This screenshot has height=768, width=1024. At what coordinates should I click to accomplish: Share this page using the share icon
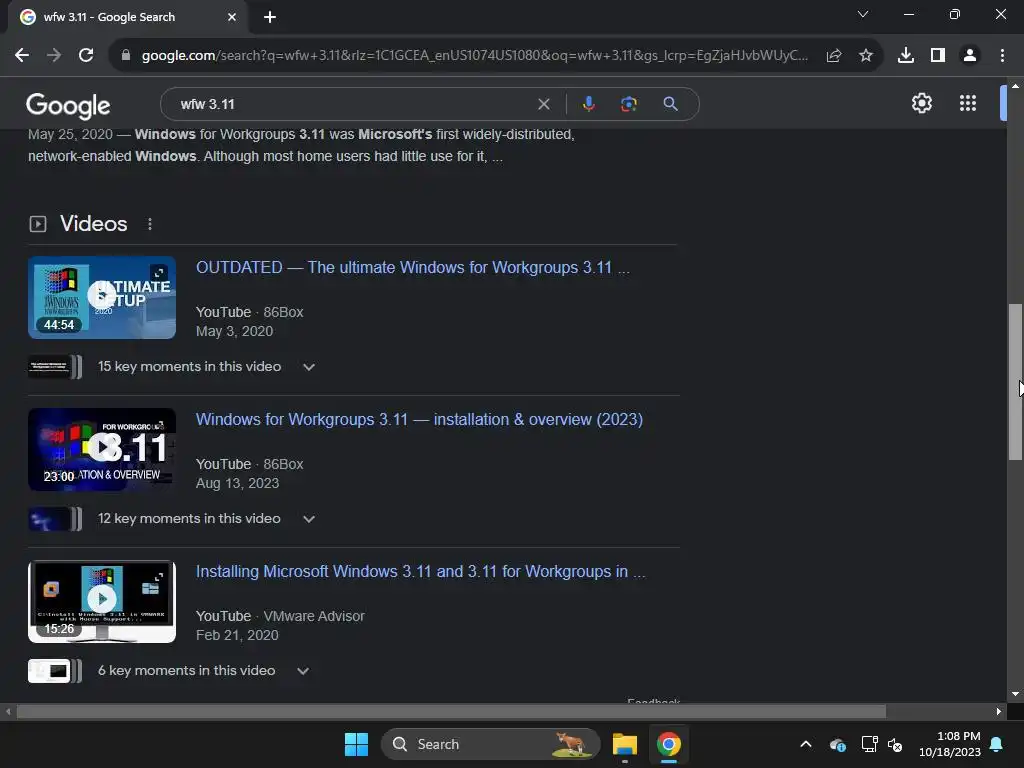coord(834,56)
